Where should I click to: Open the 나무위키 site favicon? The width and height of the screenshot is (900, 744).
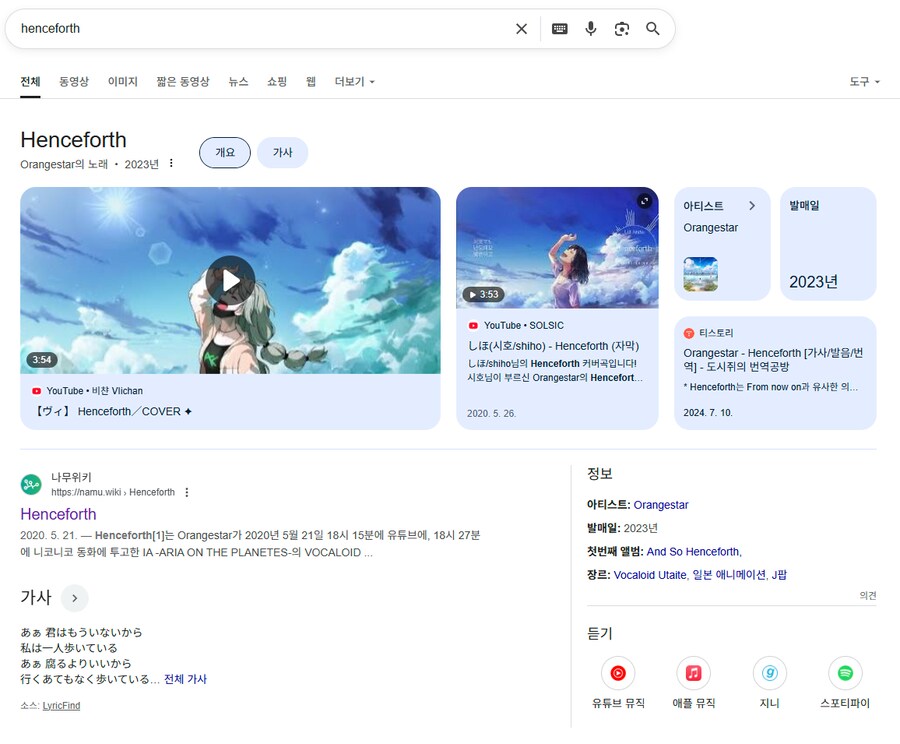(x=31, y=485)
